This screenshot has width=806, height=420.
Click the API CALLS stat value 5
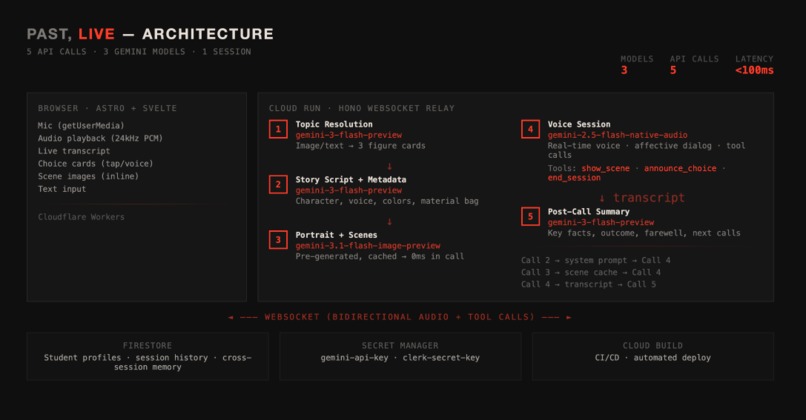tap(673, 70)
